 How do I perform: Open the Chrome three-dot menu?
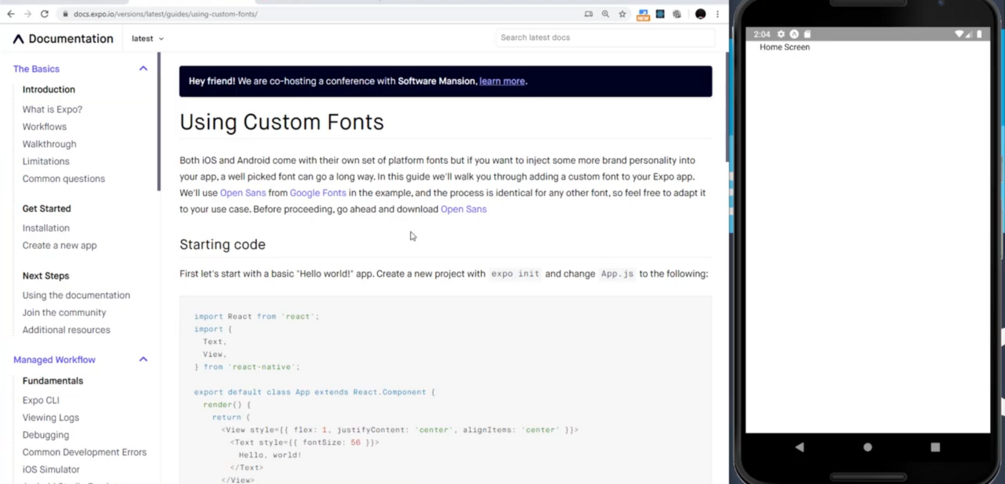click(x=718, y=14)
